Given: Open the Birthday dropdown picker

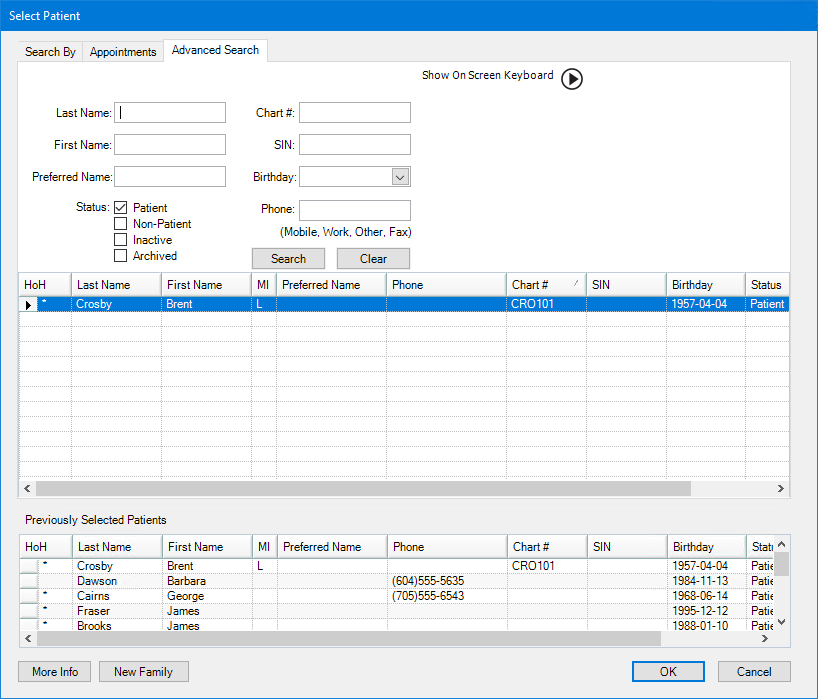Looking at the screenshot, I should 400,177.
